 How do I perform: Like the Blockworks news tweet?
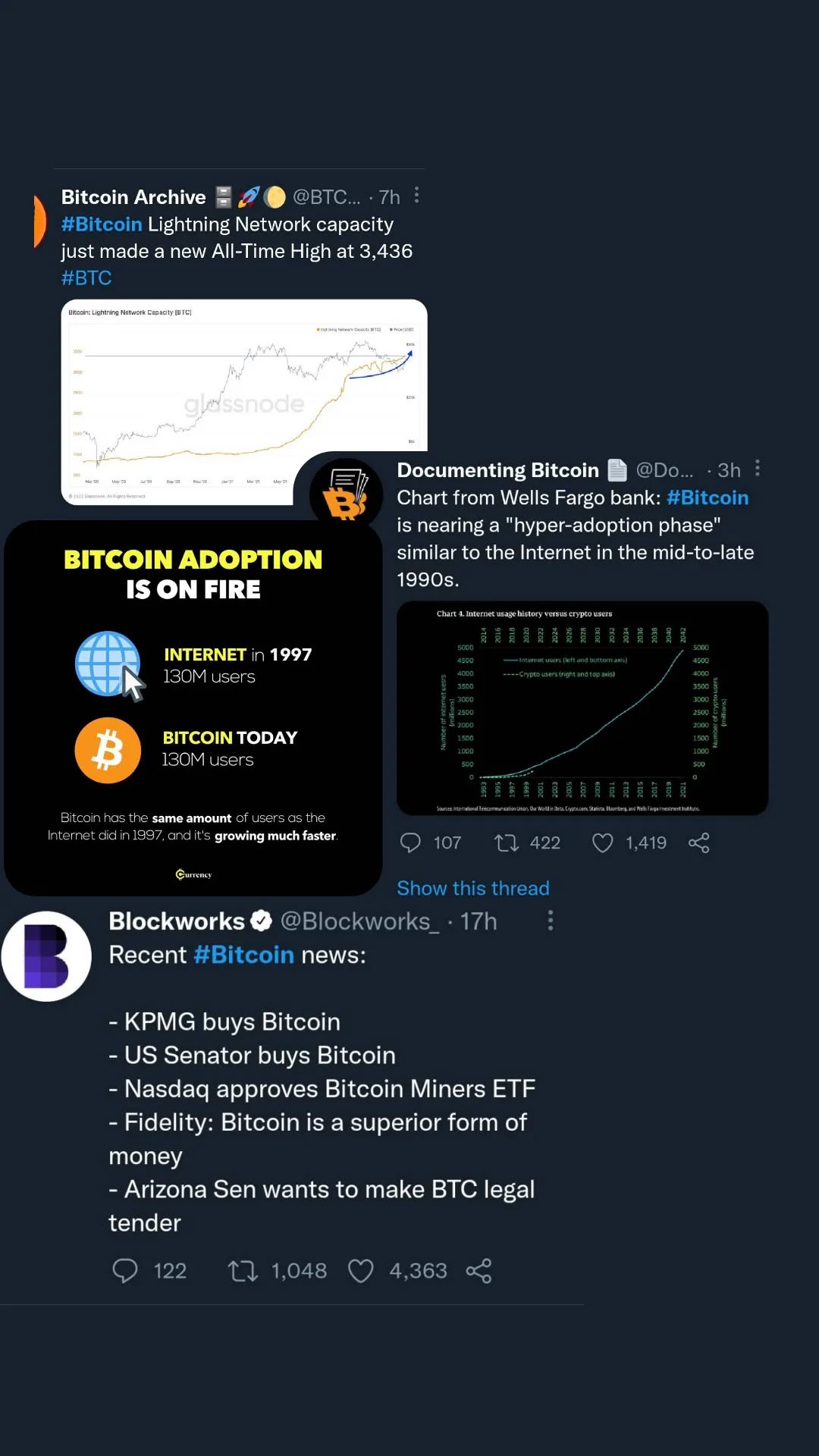tap(360, 1270)
